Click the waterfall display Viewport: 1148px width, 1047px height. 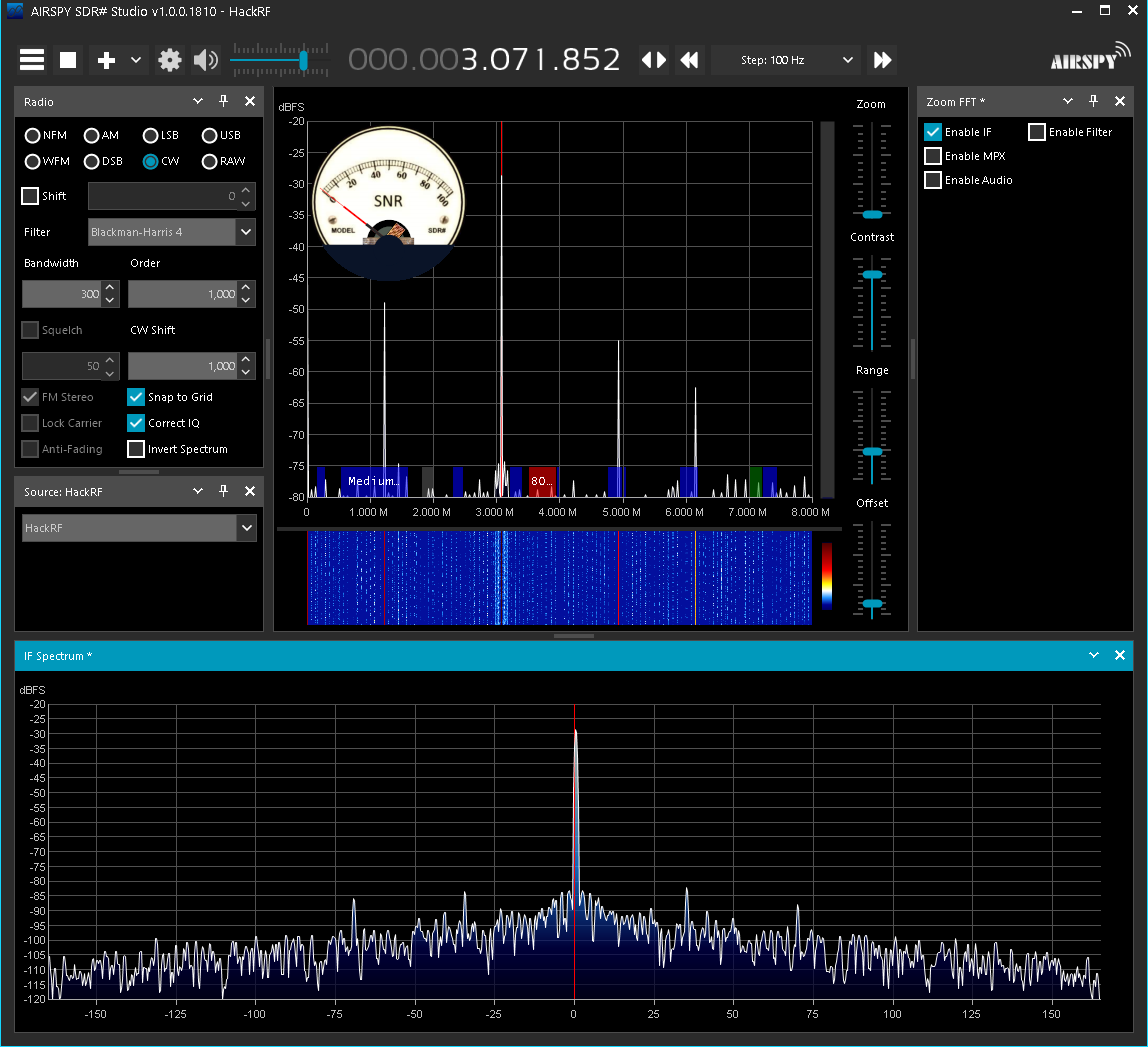pos(559,578)
